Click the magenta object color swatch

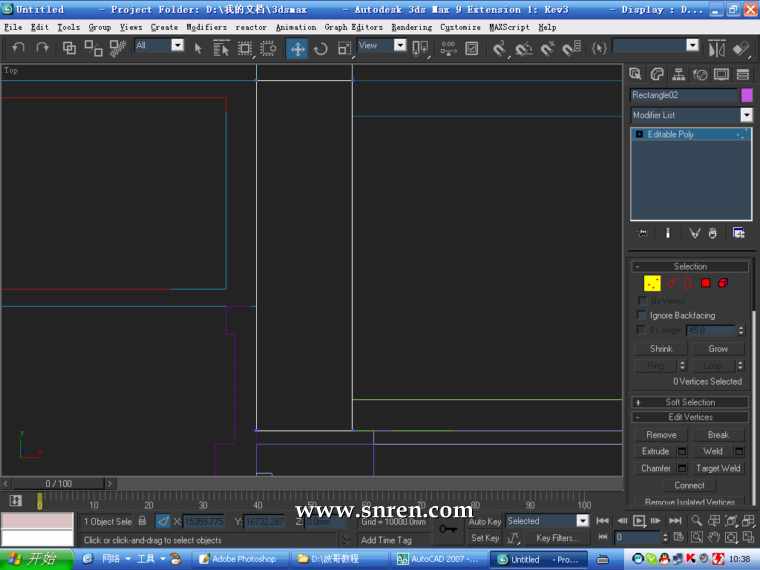747,95
